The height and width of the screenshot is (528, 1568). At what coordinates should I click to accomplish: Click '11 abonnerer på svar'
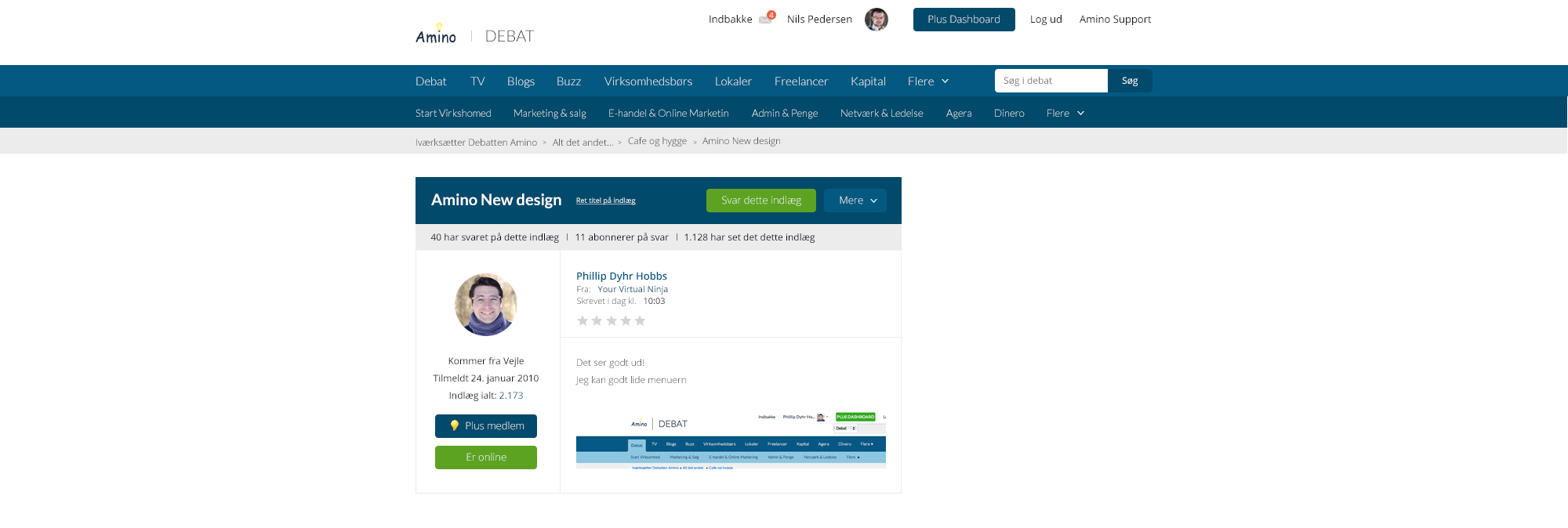coord(622,237)
